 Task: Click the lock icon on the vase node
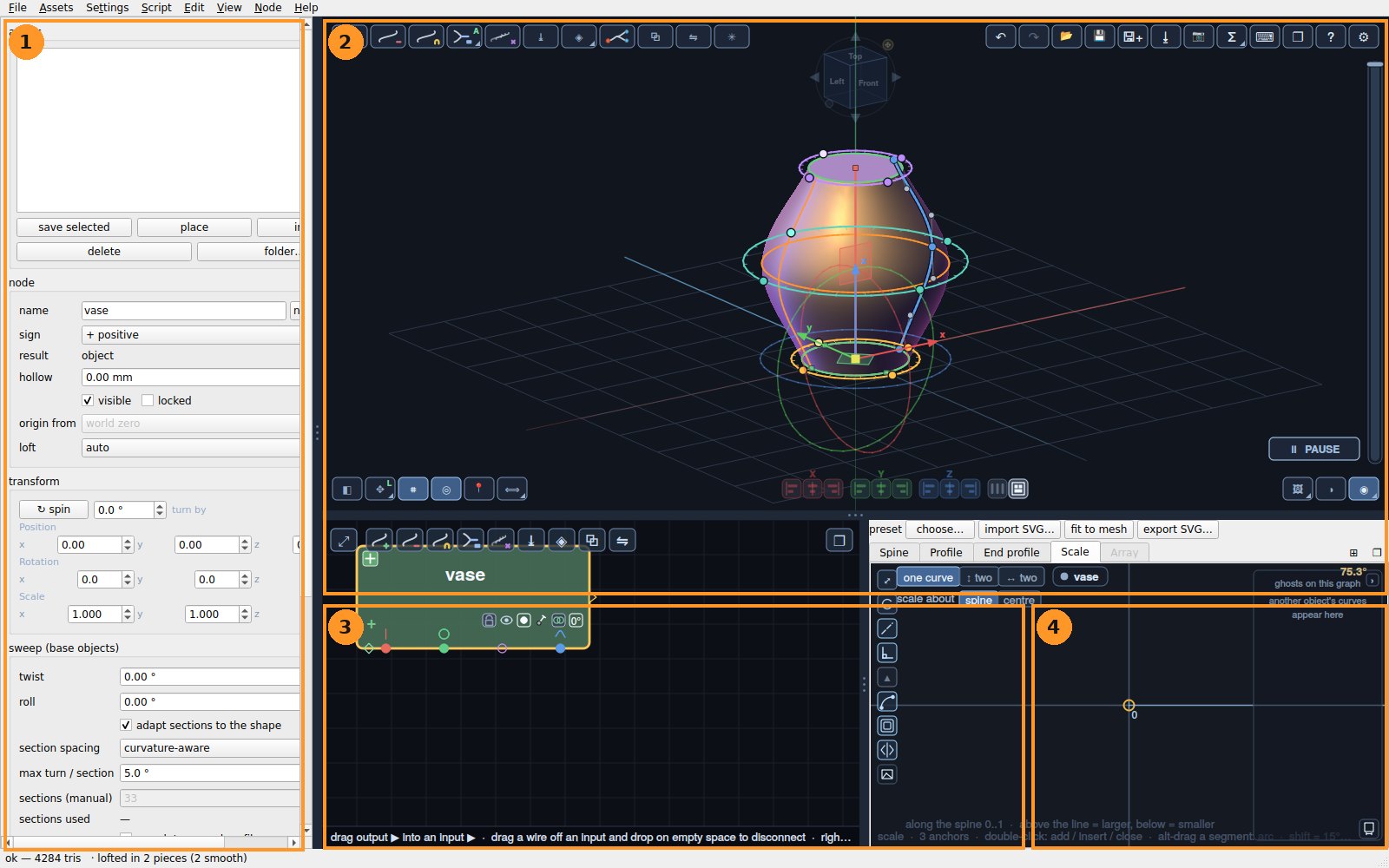pyautogui.click(x=489, y=620)
